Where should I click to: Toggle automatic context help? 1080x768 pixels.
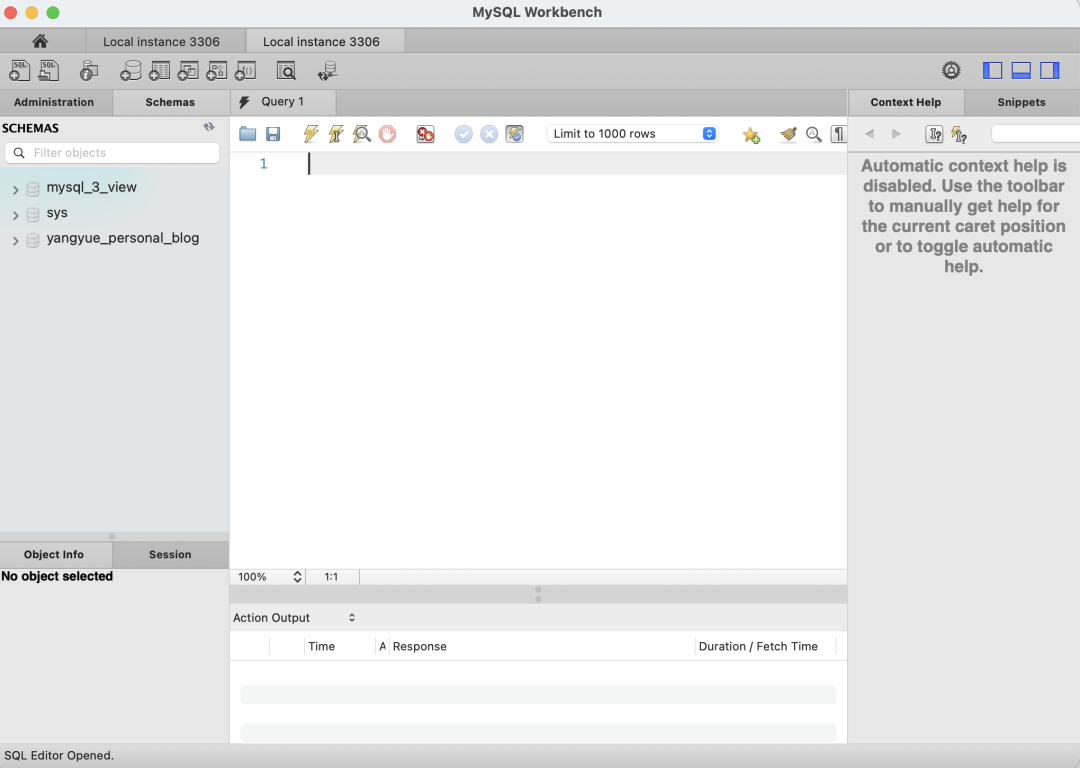959,134
